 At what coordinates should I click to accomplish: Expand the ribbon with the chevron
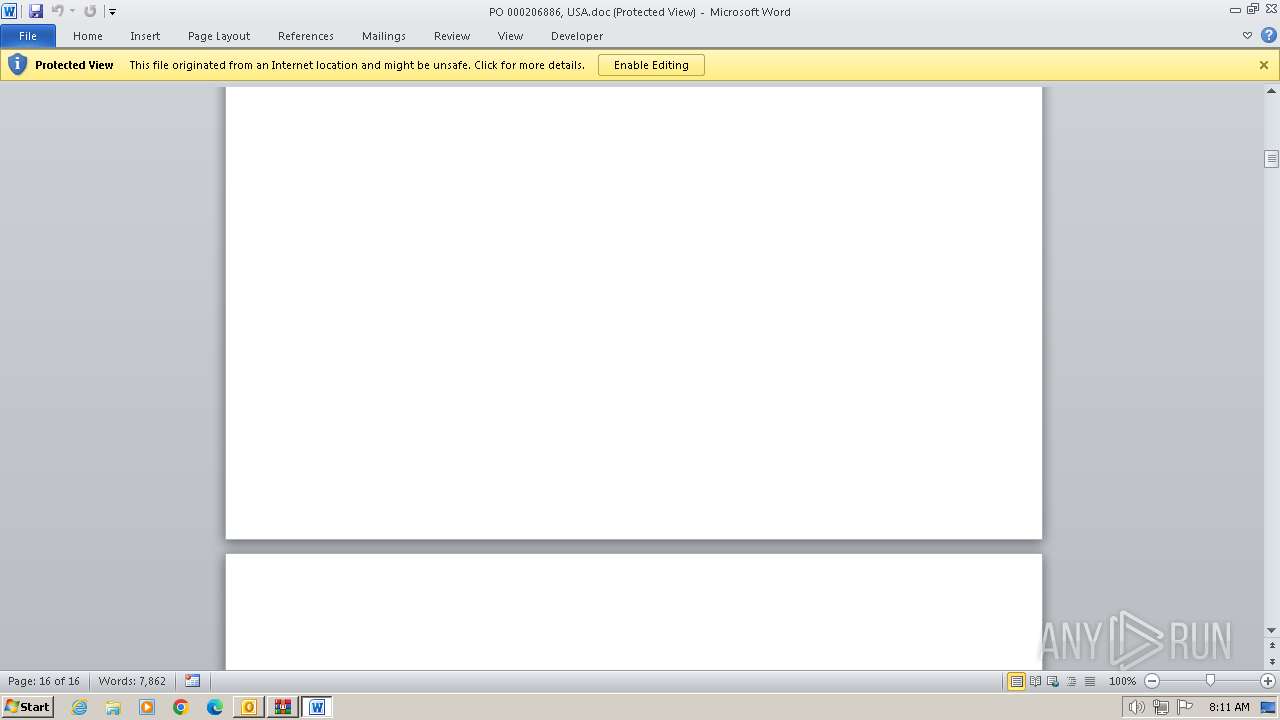[1247, 36]
